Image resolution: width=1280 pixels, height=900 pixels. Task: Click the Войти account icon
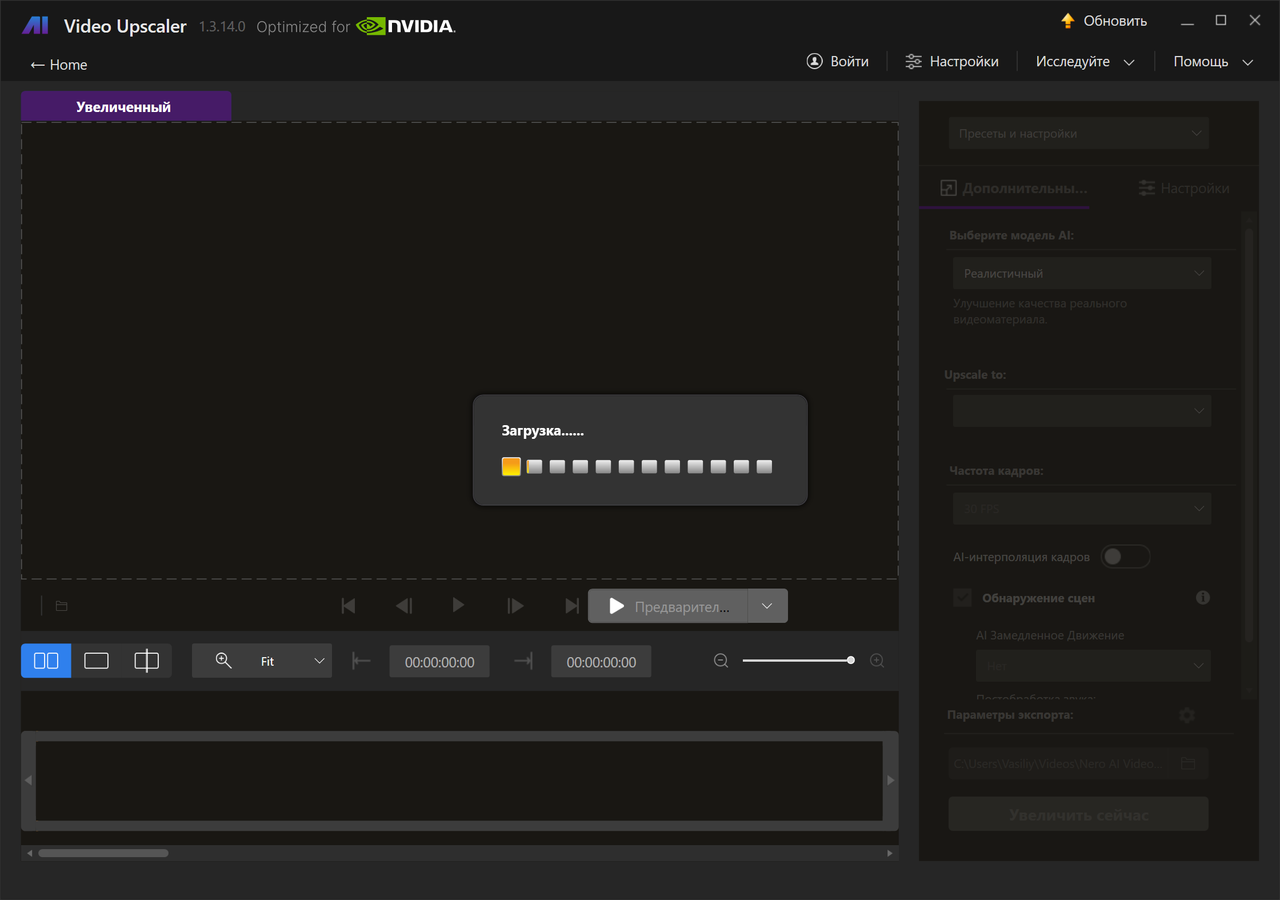coord(813,61)
